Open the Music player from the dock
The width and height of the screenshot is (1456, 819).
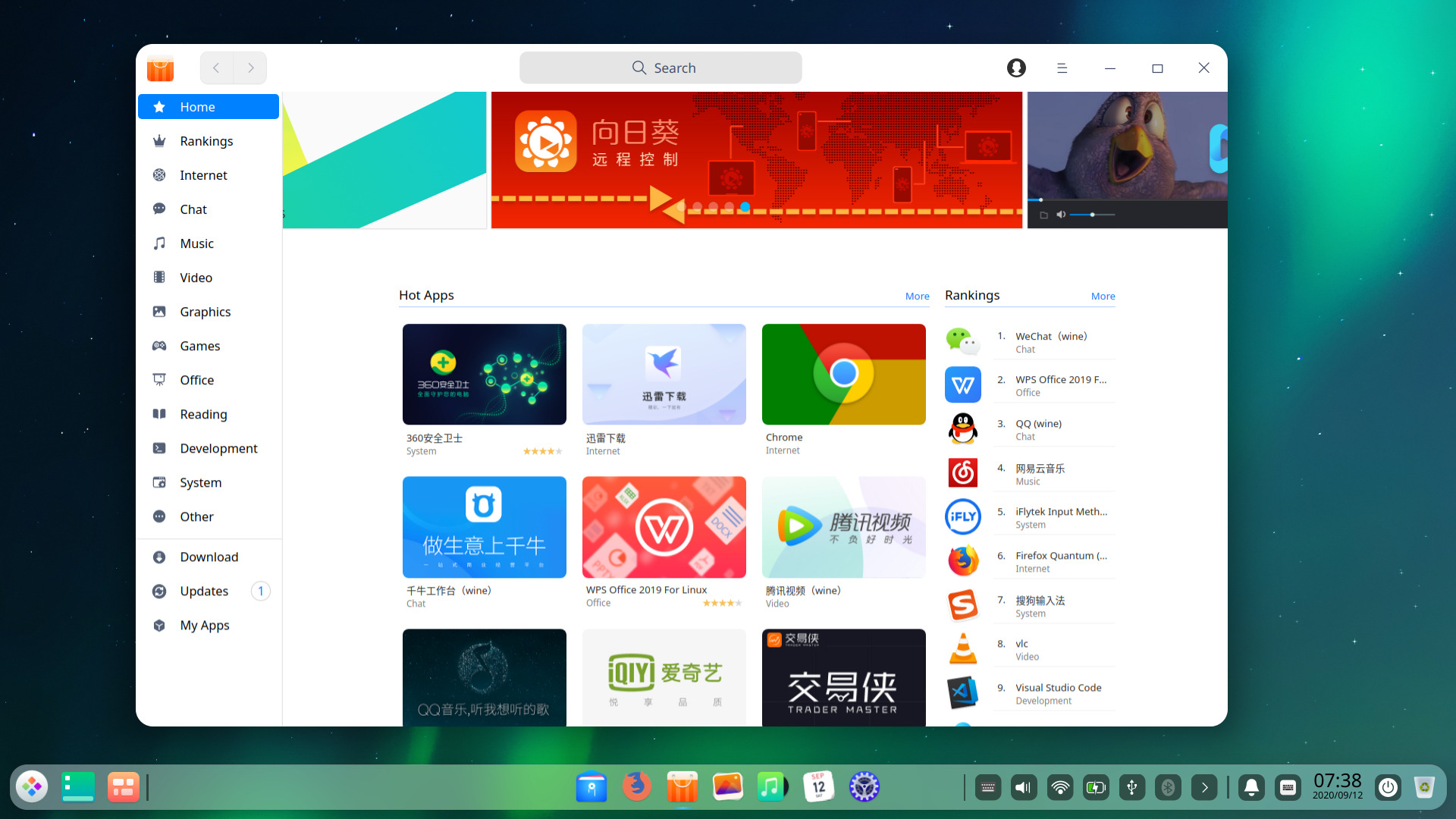[773, 786]
